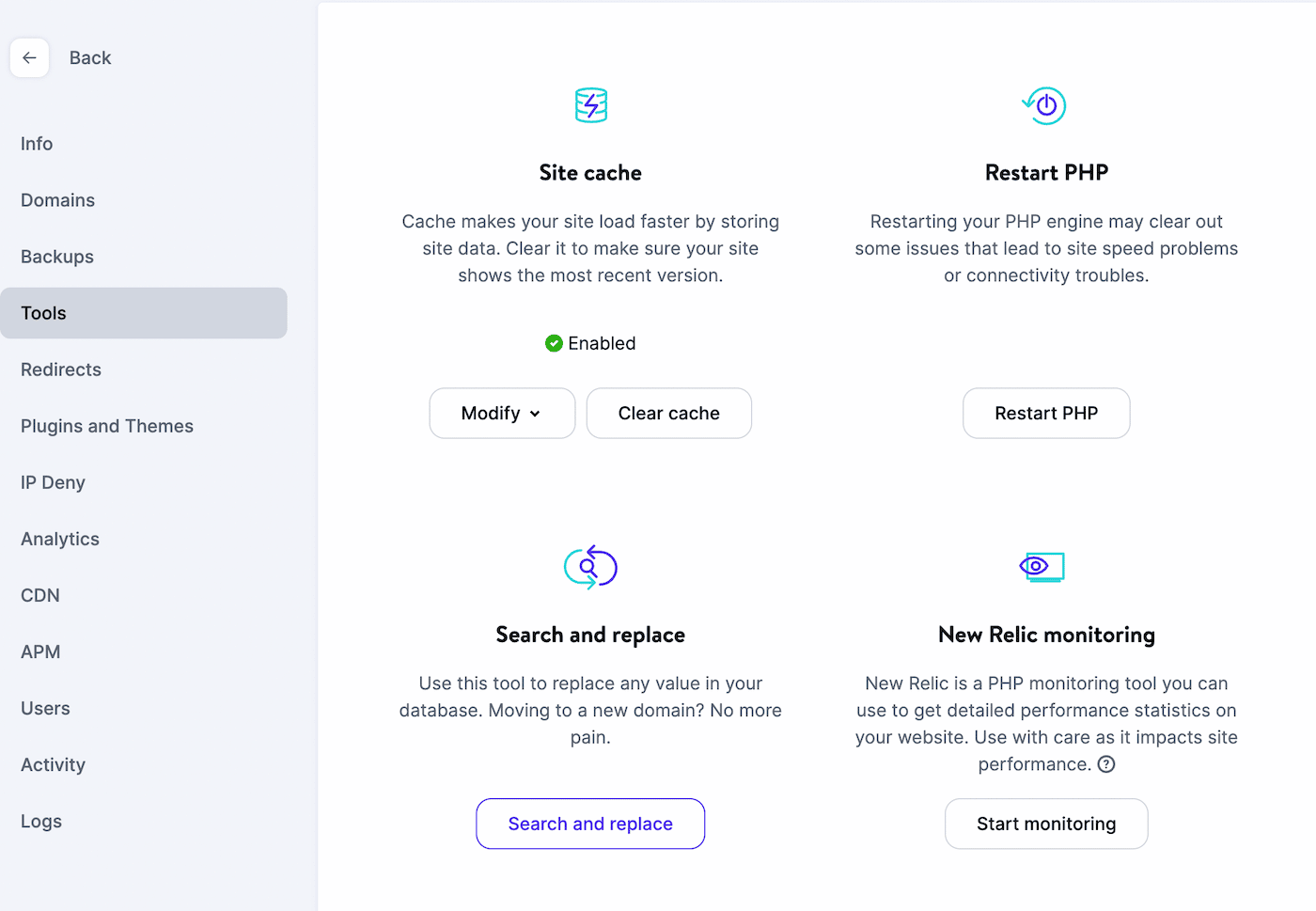Click the help question mark beside performance note
The height and width of the screenshot is (911, 1316).
pyautogui.click(x=1105, y=764)
